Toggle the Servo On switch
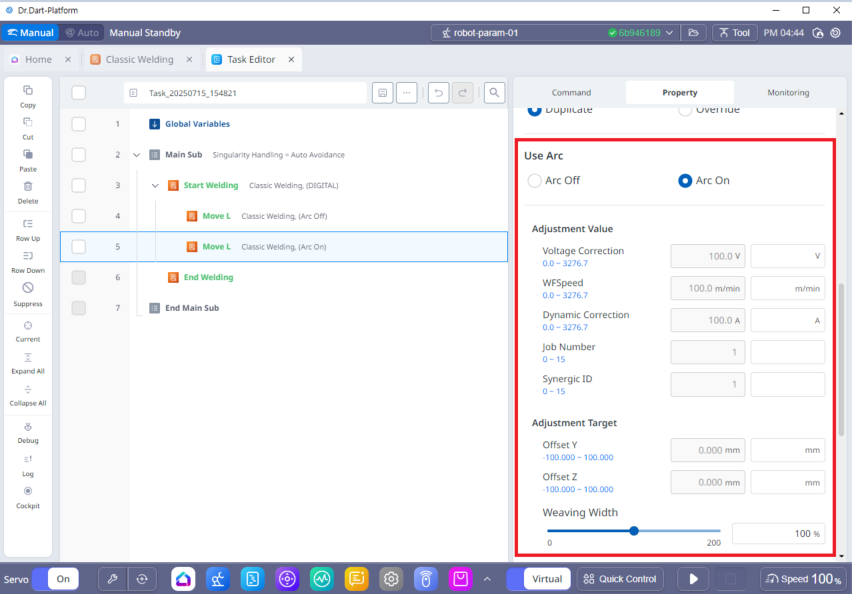Screen dimensions: 852x594 point(55,578)
